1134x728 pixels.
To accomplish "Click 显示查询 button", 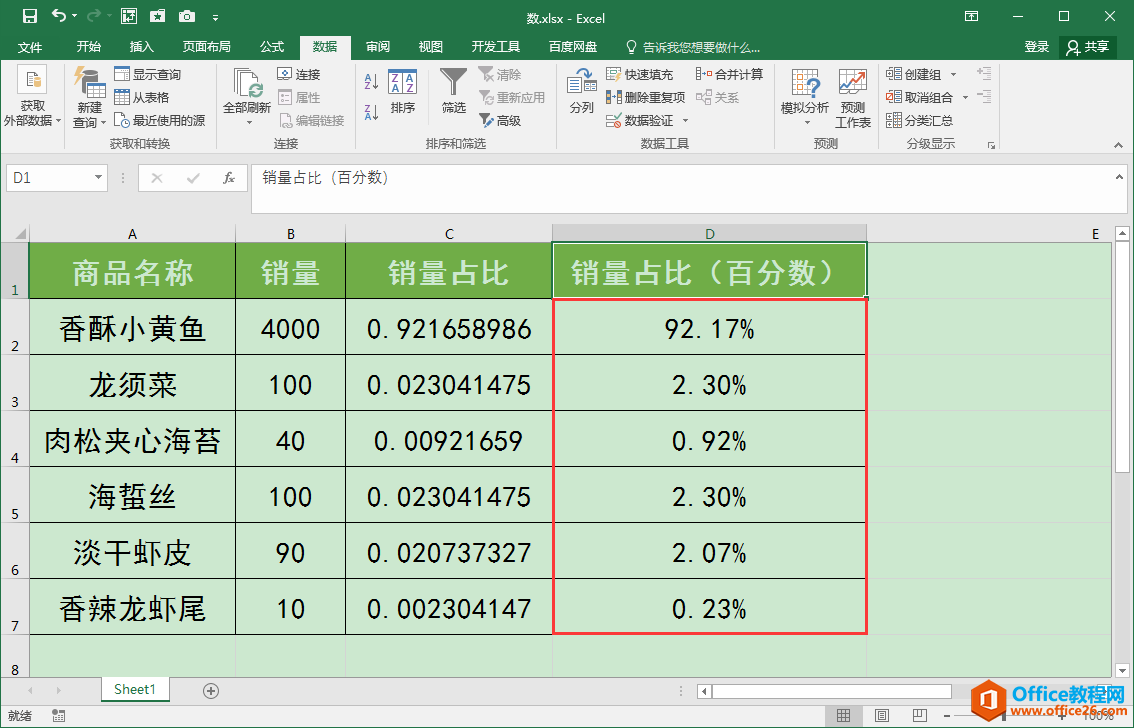I will coord(148,74).
